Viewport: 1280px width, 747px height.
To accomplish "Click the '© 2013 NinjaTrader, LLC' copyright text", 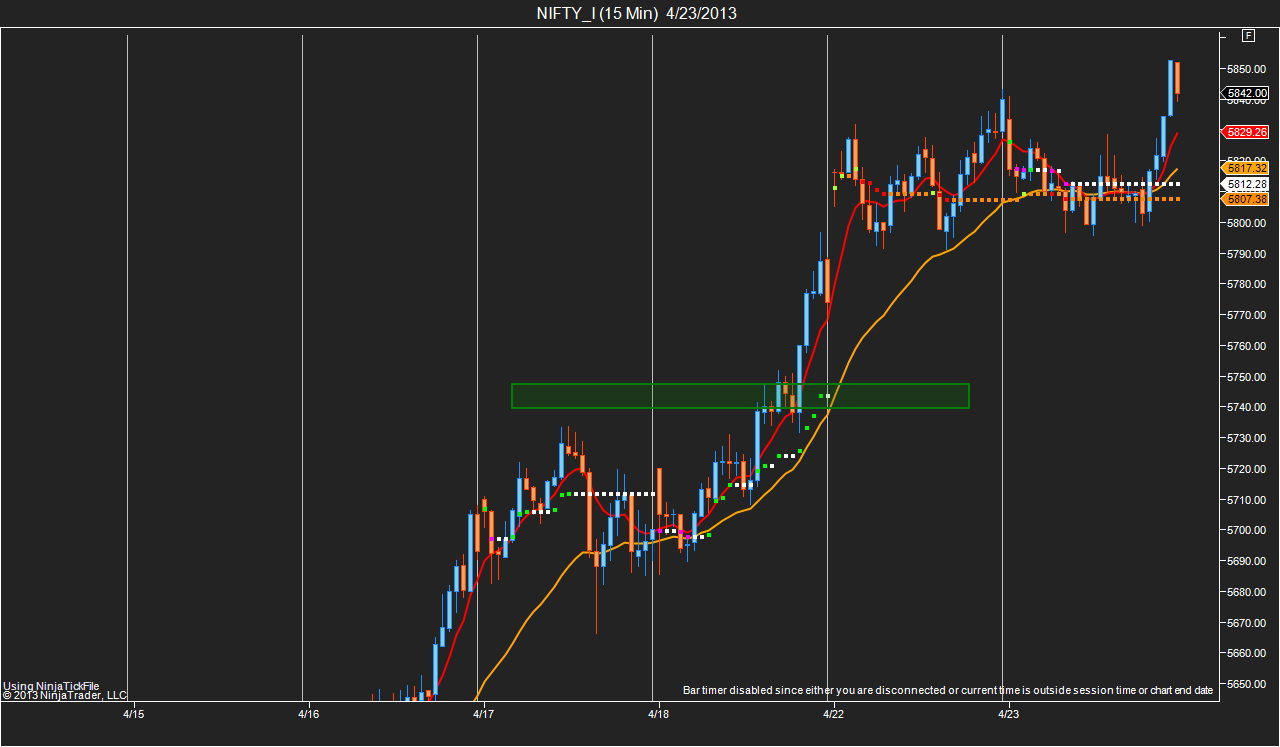I will point(65,695).
